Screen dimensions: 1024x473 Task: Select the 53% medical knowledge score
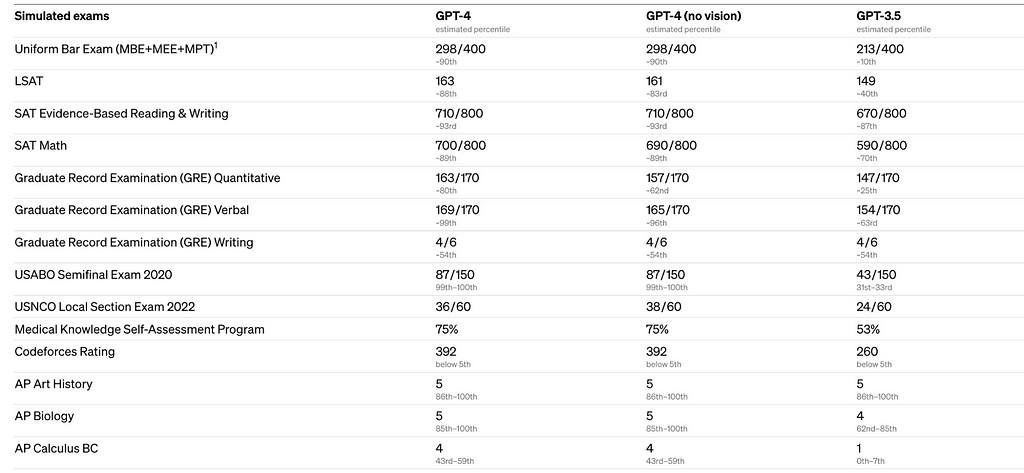[869, 329]
